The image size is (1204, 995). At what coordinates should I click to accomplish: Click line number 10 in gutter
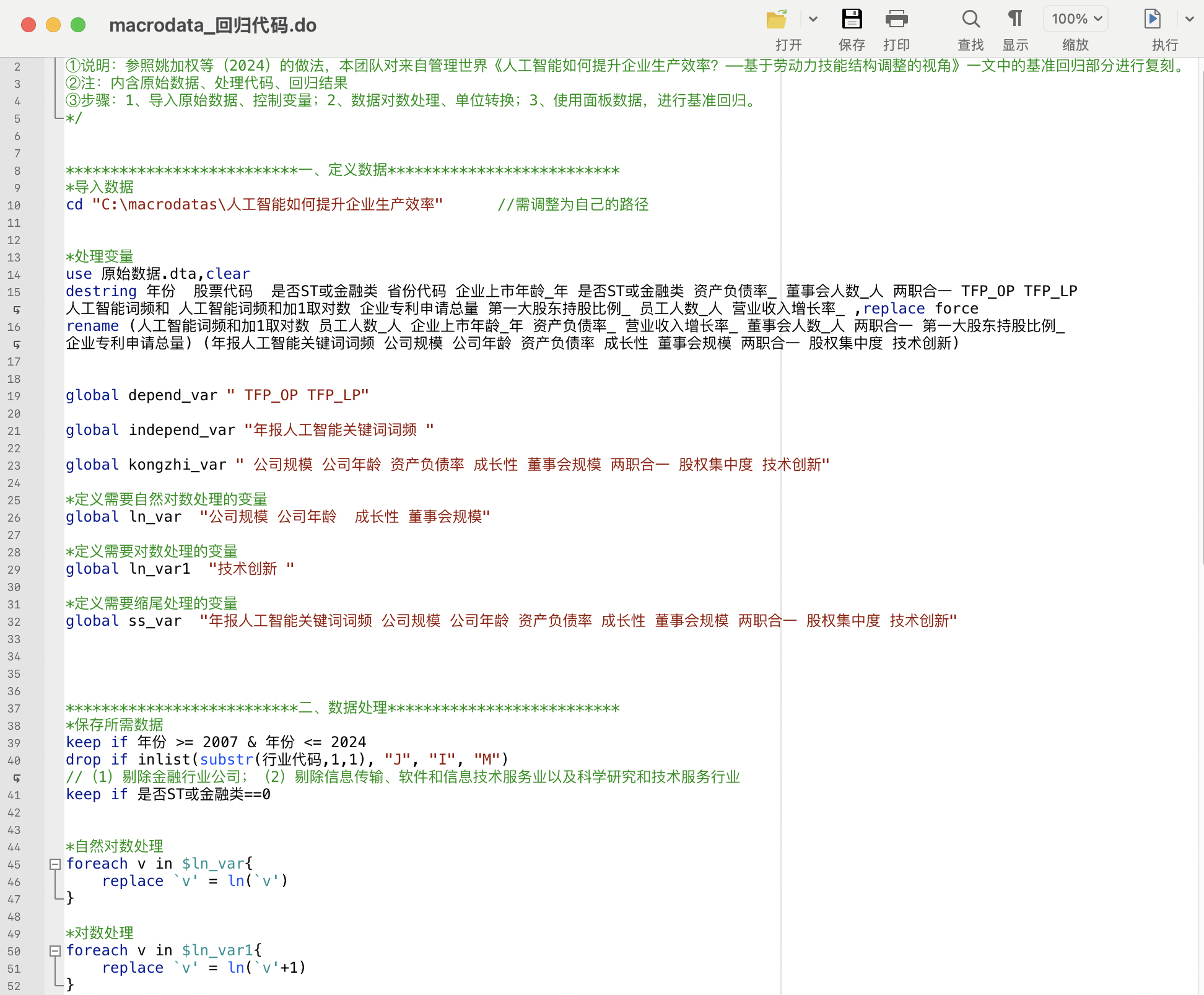point(14,206)
